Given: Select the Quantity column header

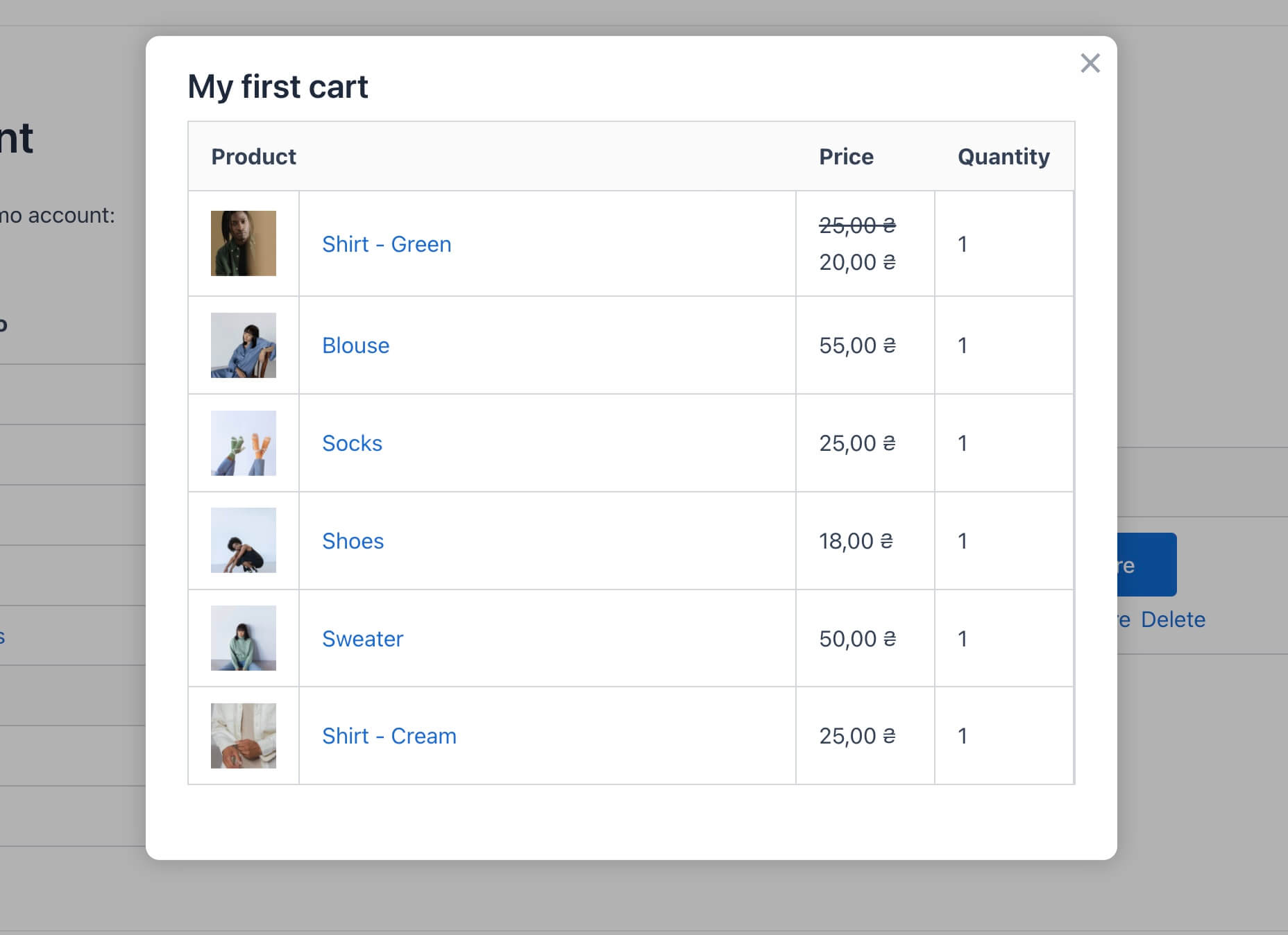Looking at the screenshot, I should 1003,157.
